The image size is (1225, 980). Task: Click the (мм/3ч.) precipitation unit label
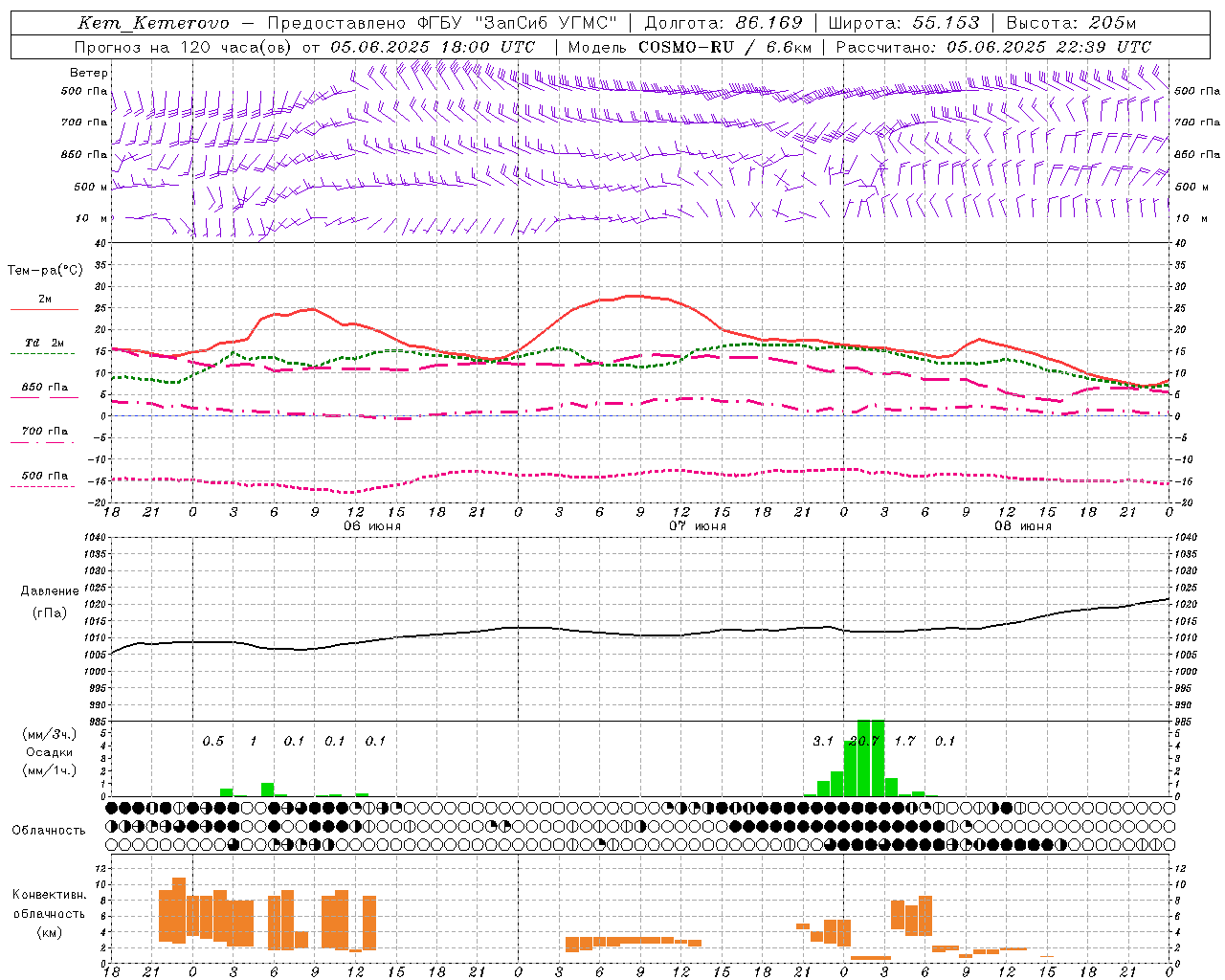coord(50,734)
